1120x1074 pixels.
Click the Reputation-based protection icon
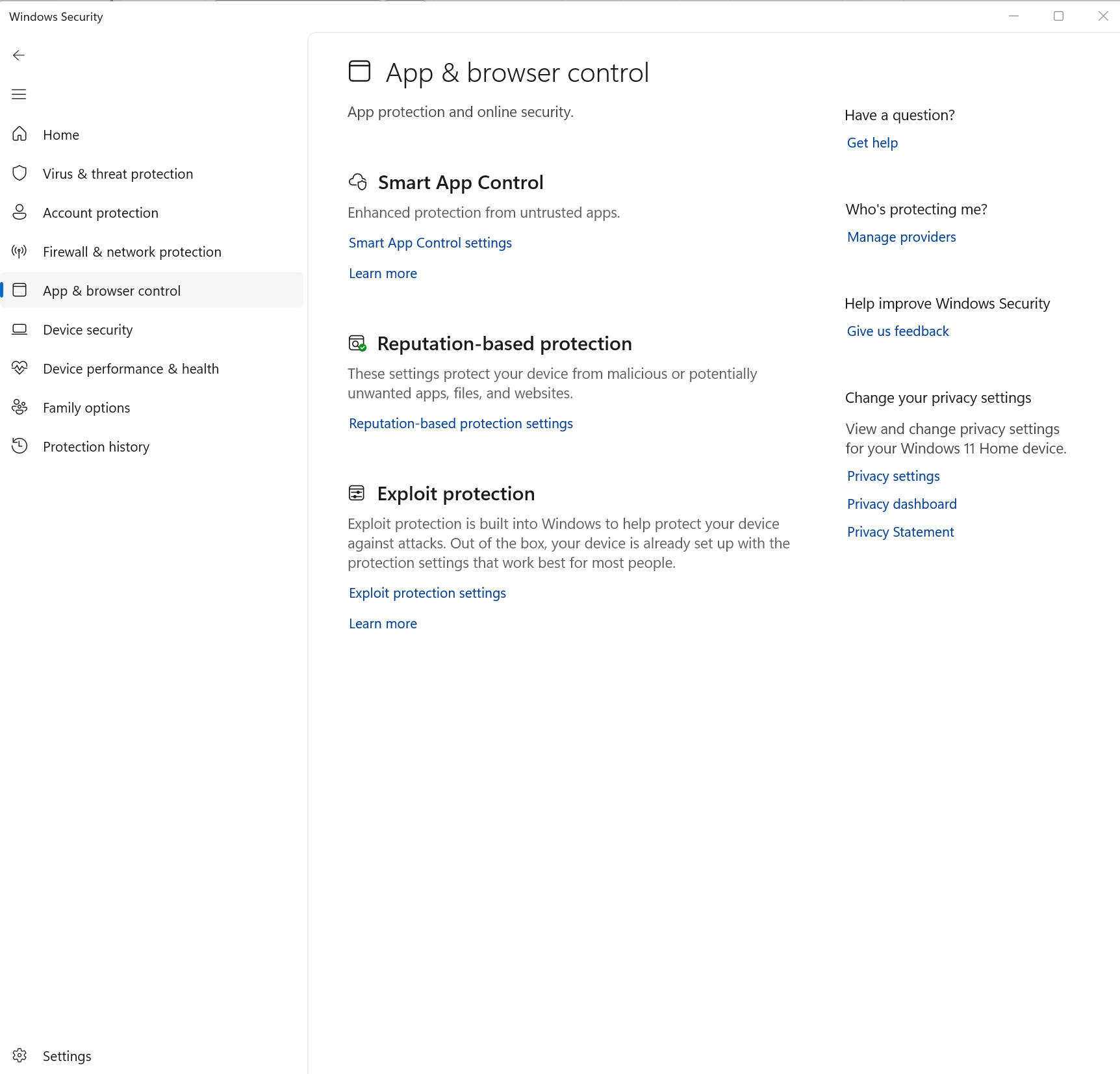coord(357,343)
